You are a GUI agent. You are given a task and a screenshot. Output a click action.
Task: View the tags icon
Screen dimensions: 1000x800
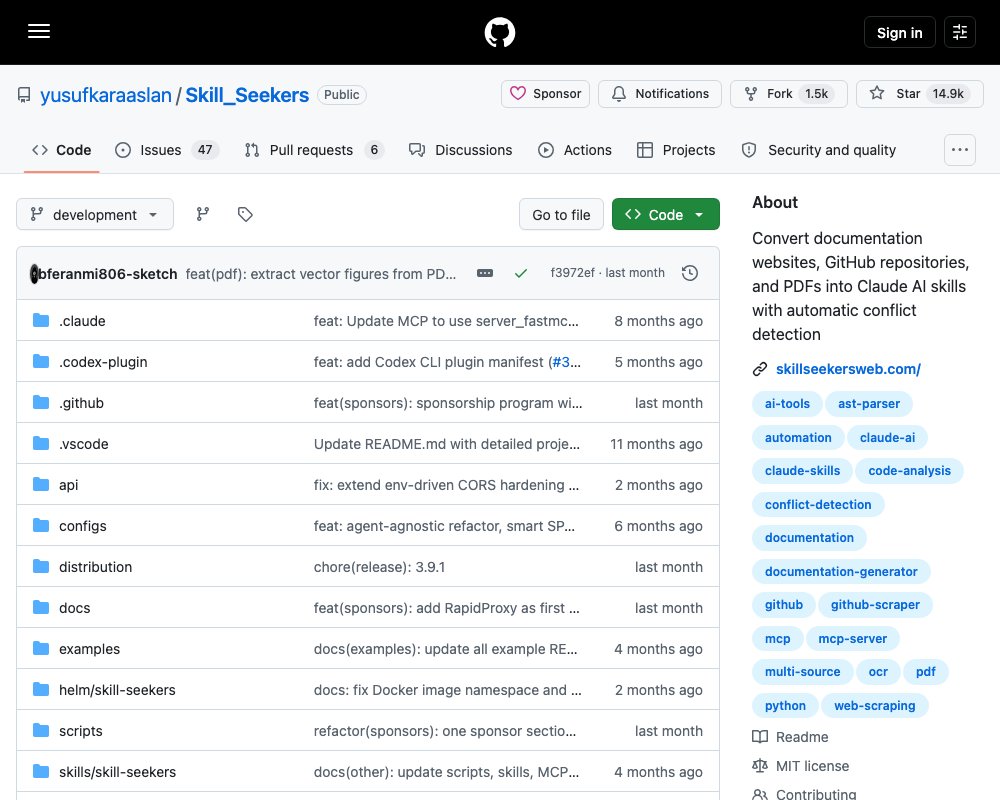coord(245,214)
